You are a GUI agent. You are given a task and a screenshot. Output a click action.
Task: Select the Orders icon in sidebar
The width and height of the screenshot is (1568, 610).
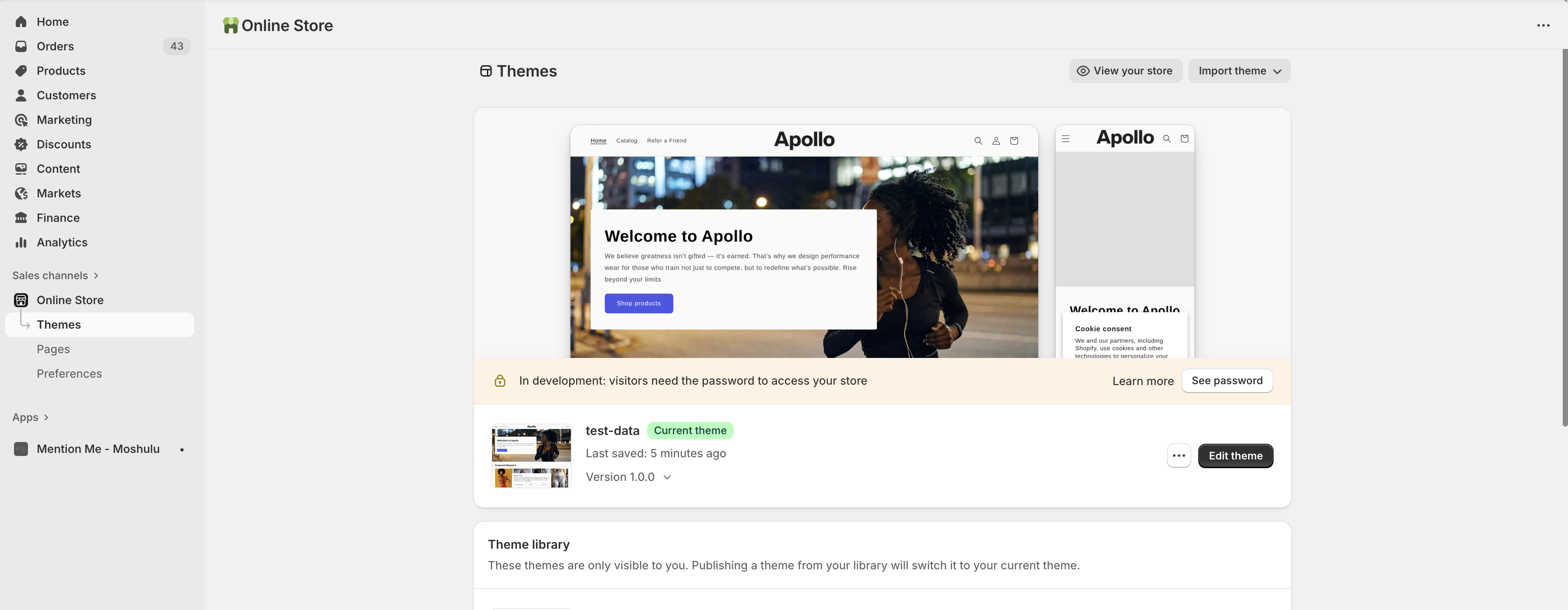21,46
